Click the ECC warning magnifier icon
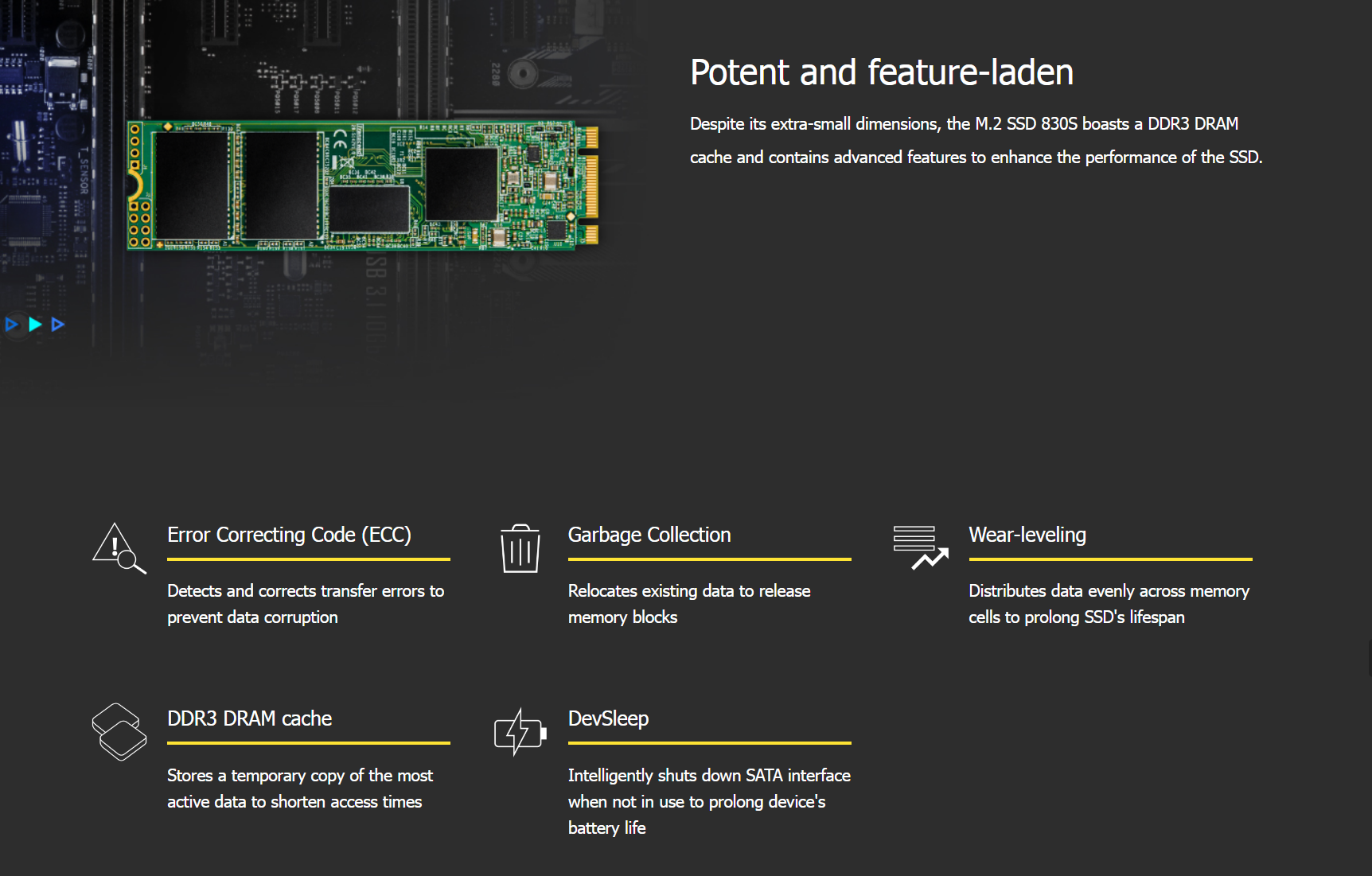Screen dimensions: 1372x876 click(119, 548)
